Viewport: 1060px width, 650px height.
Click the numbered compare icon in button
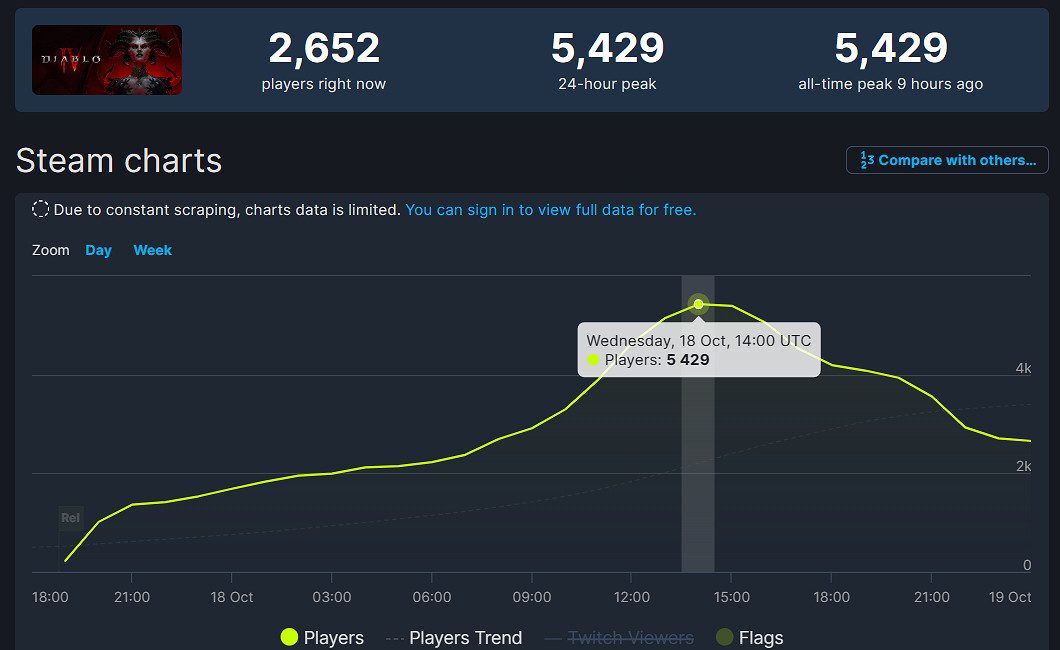click(867, 160)
